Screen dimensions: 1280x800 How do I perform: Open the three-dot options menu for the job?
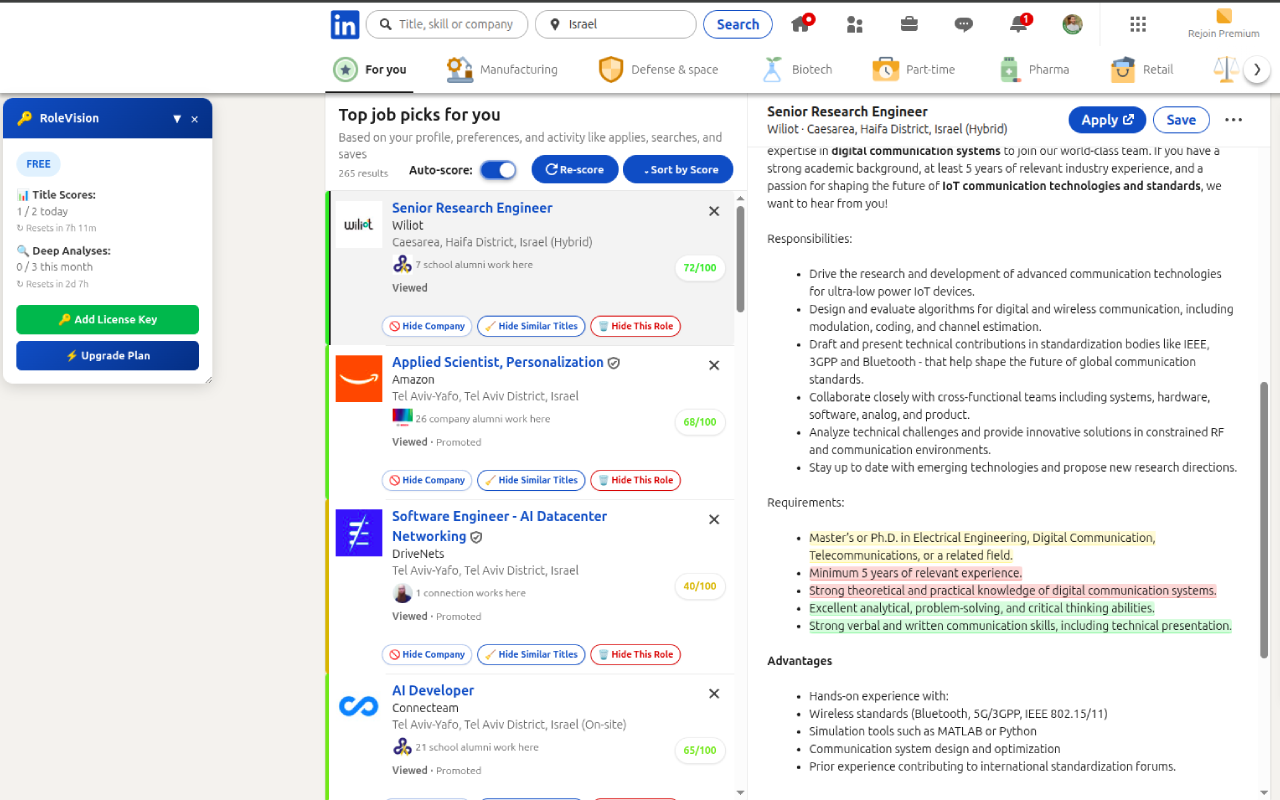pos(1232,119)
